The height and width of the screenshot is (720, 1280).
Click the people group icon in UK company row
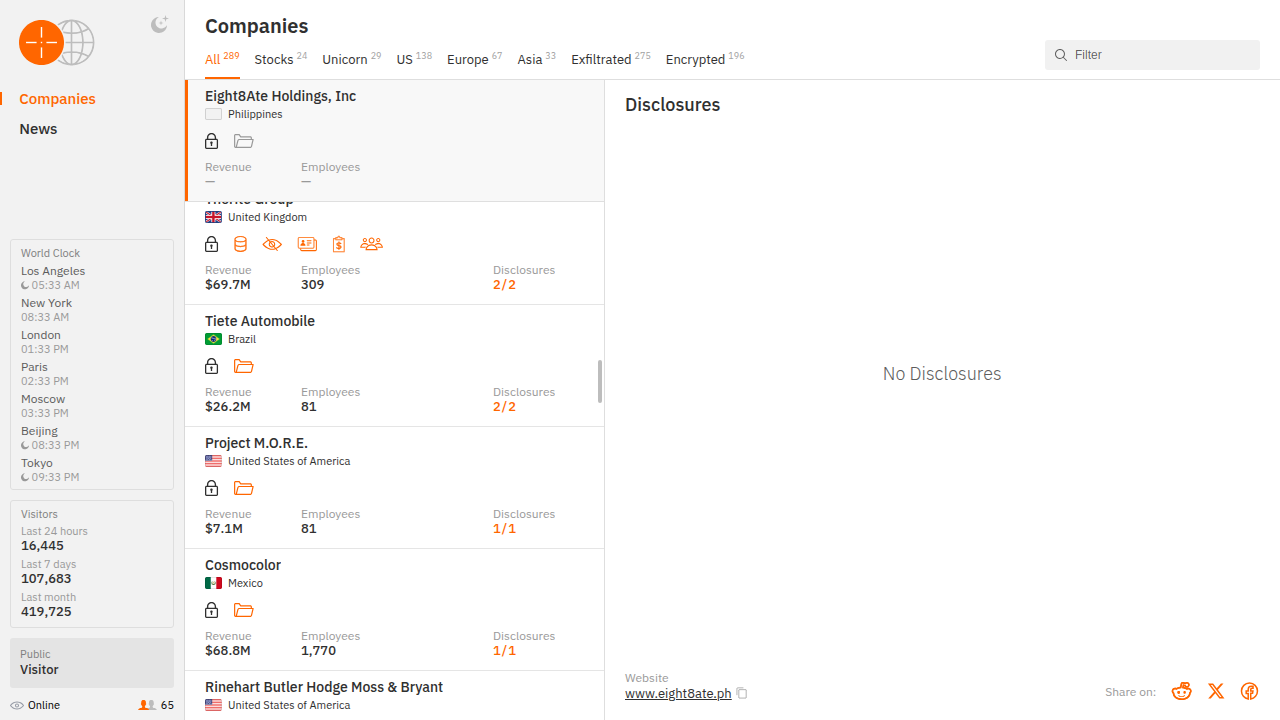pos(371,244)
